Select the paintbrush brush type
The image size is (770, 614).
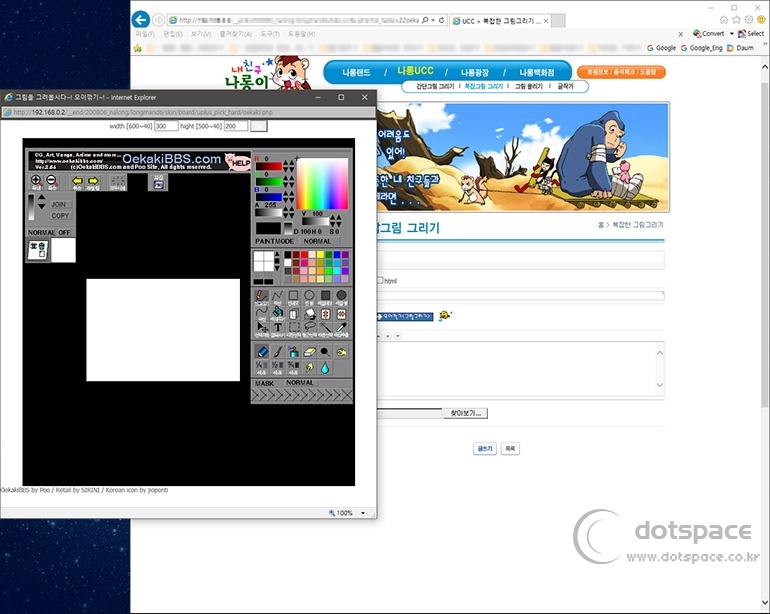[x=277, y=352]
